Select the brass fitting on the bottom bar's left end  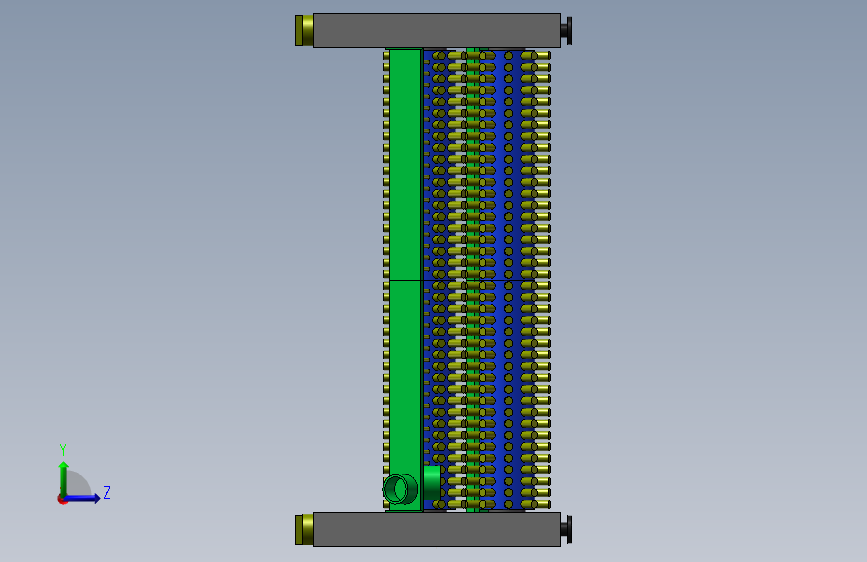[x=304, y=529]
